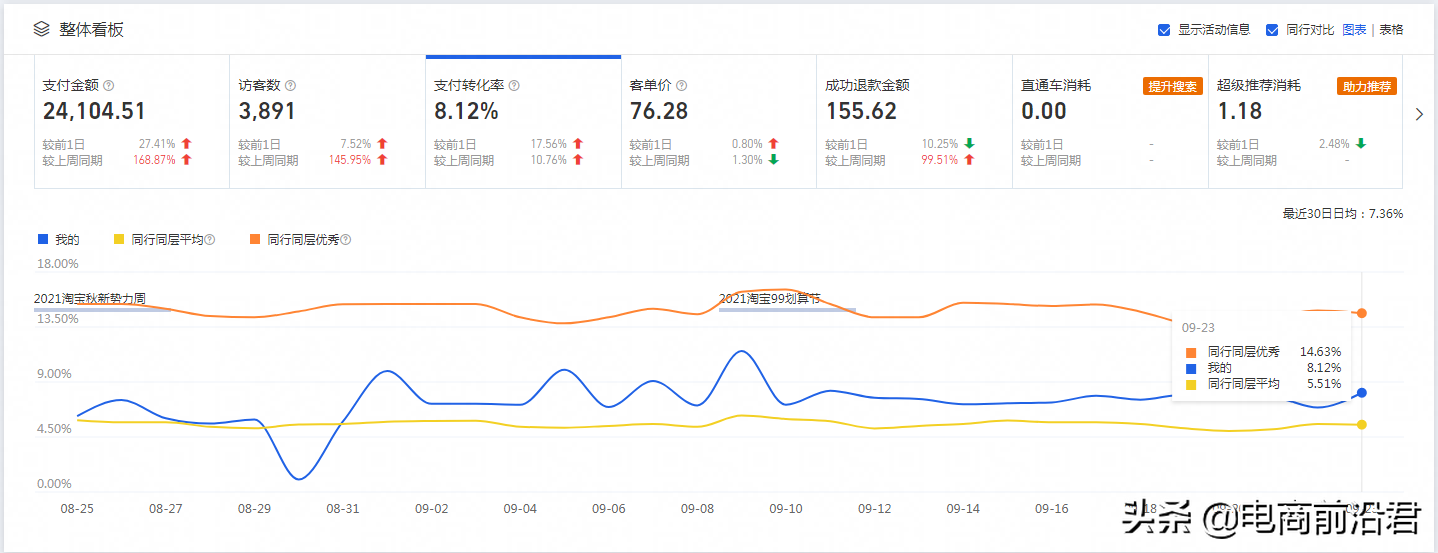Select the 成功退款金额 metric card
The image size is (1438, 553).
[914, 122]
